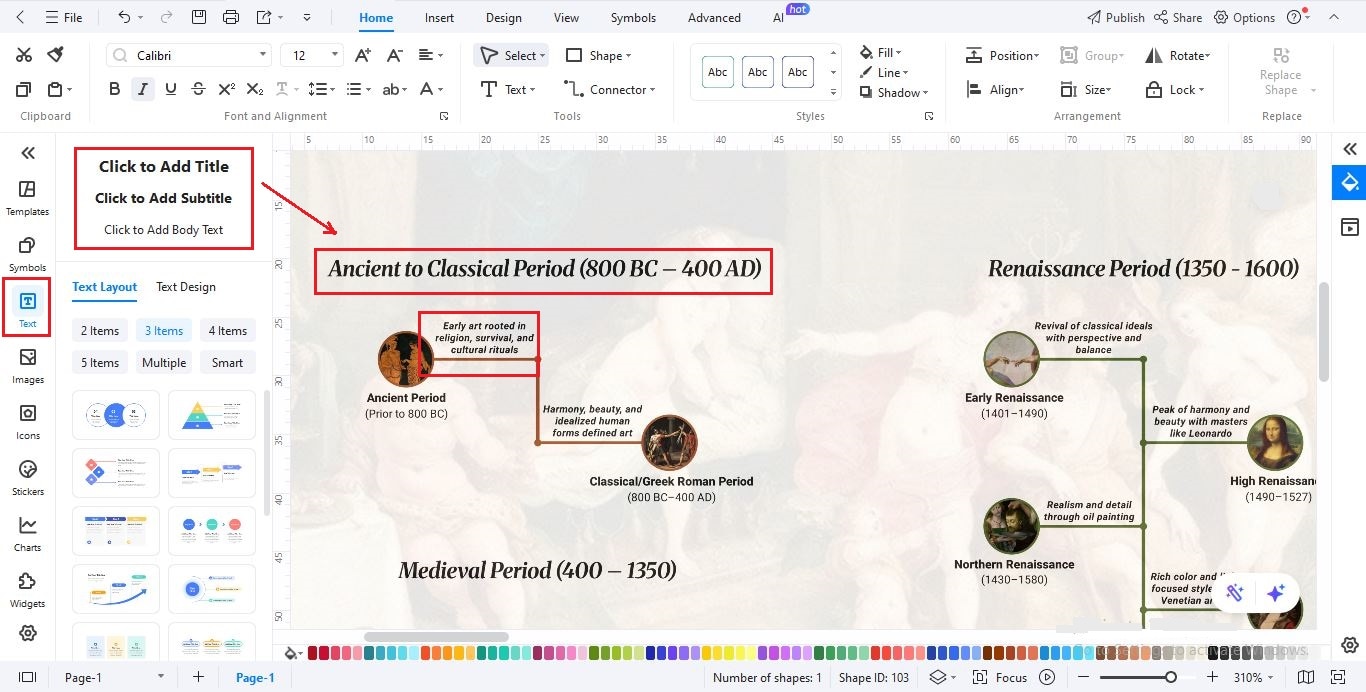1366x692 pixels.
Task: Toggle Subscript formatting
Action: pos(255,89)
